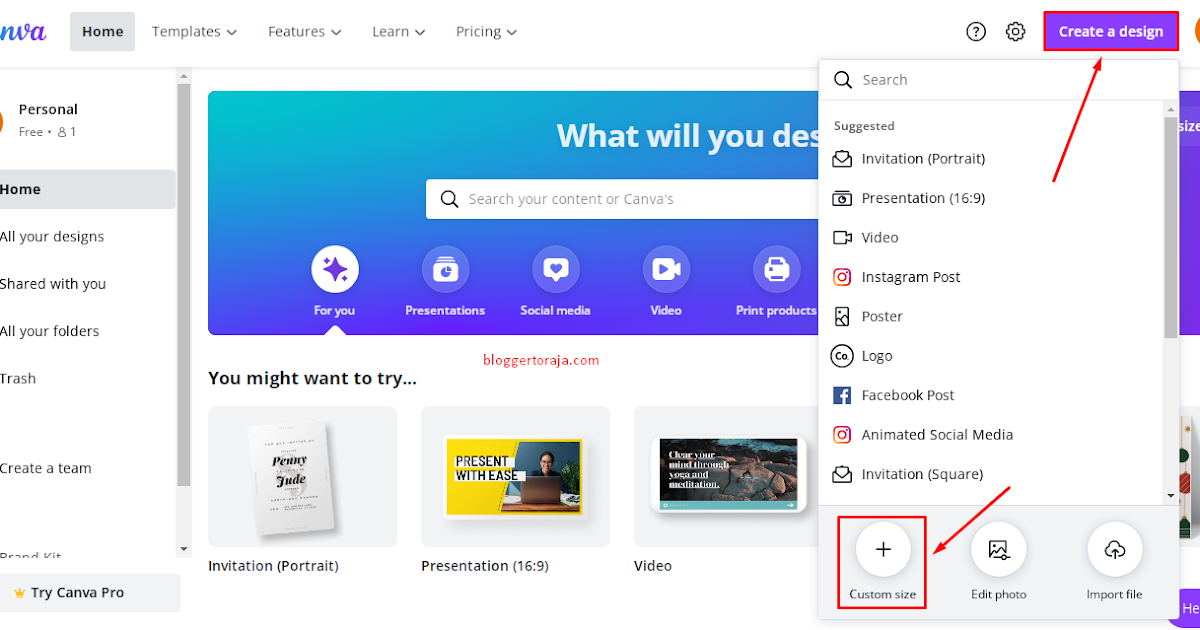This screenshot has height=630, width=1200.
Task: Choose the Poster suggestion text
Action: [882, 316]
